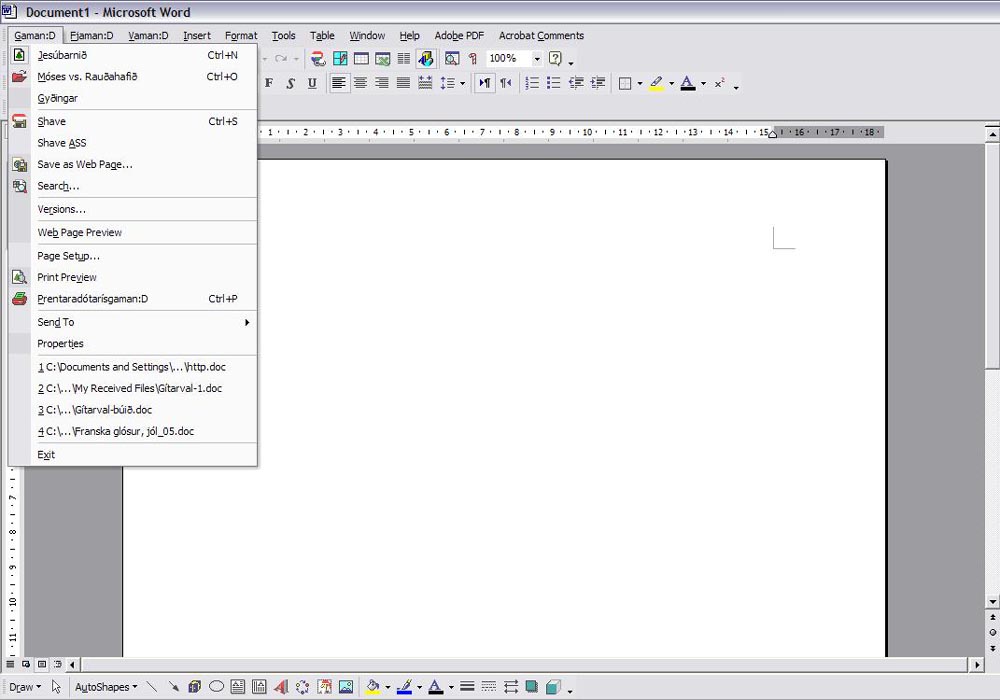Toggle numbered list formatting
The image size is (1000, 700).
(x=532, y=83)
